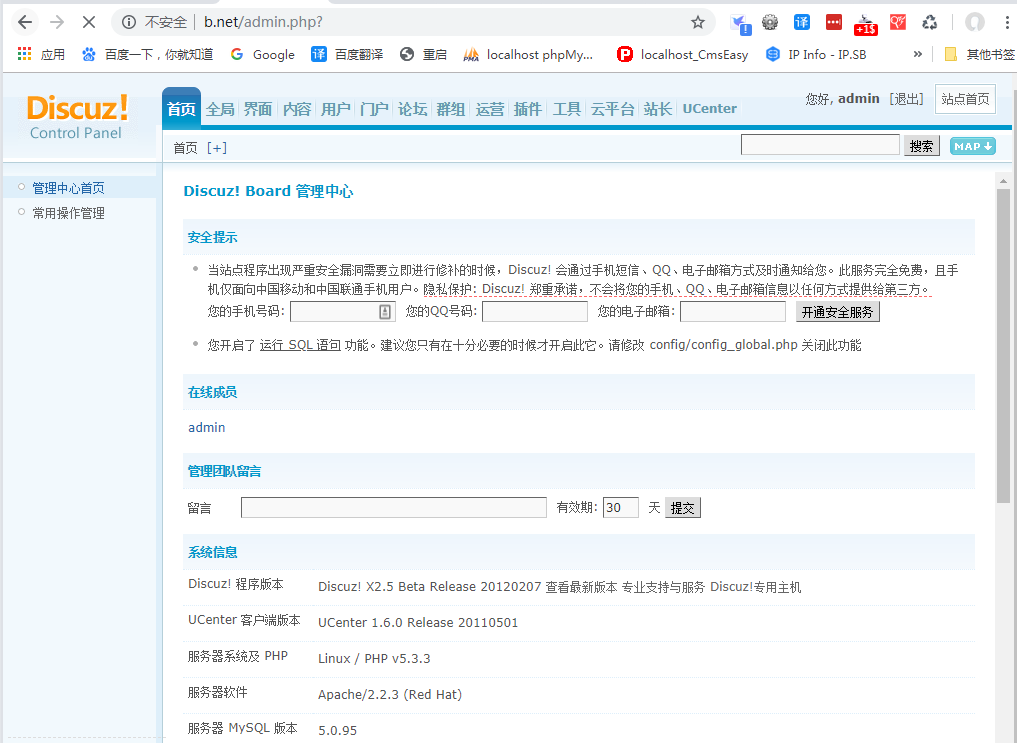Screen dimensions: 1017x743
Task: Open the 运行 SQL 语句 link
Action: coord(300,345)
